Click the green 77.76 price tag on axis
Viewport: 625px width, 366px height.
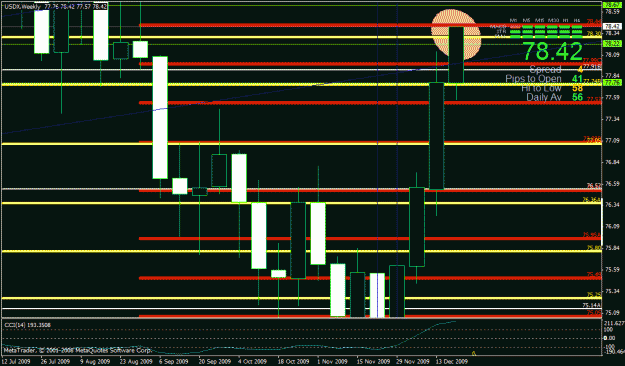pyautogui.click(x=612, y=83)
